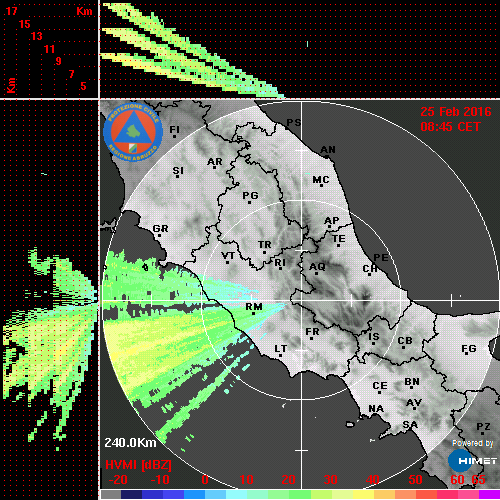Click the PE province label on the map
This screenshot has width=500, height=500.
381,258
